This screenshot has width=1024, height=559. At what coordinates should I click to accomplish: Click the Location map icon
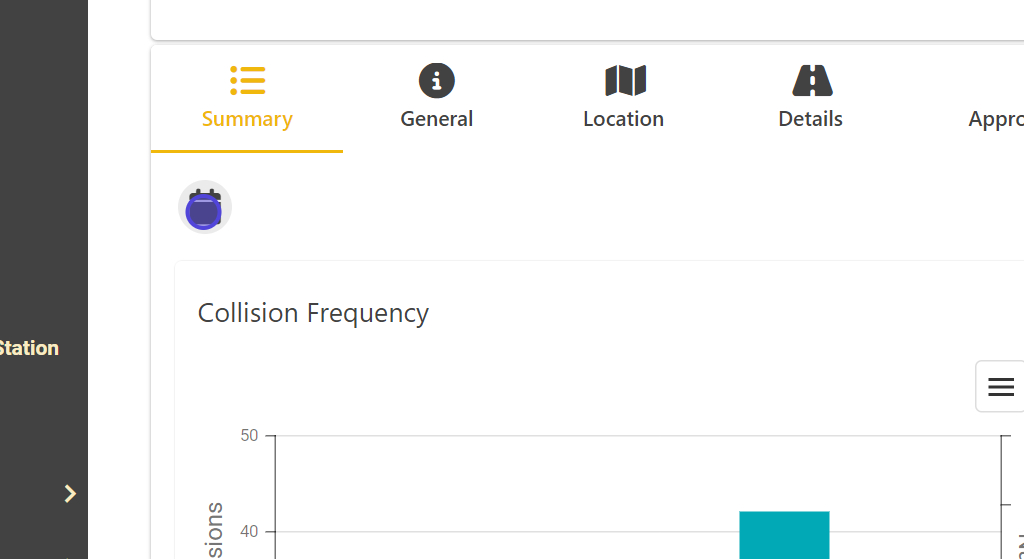tap(625, 80)
